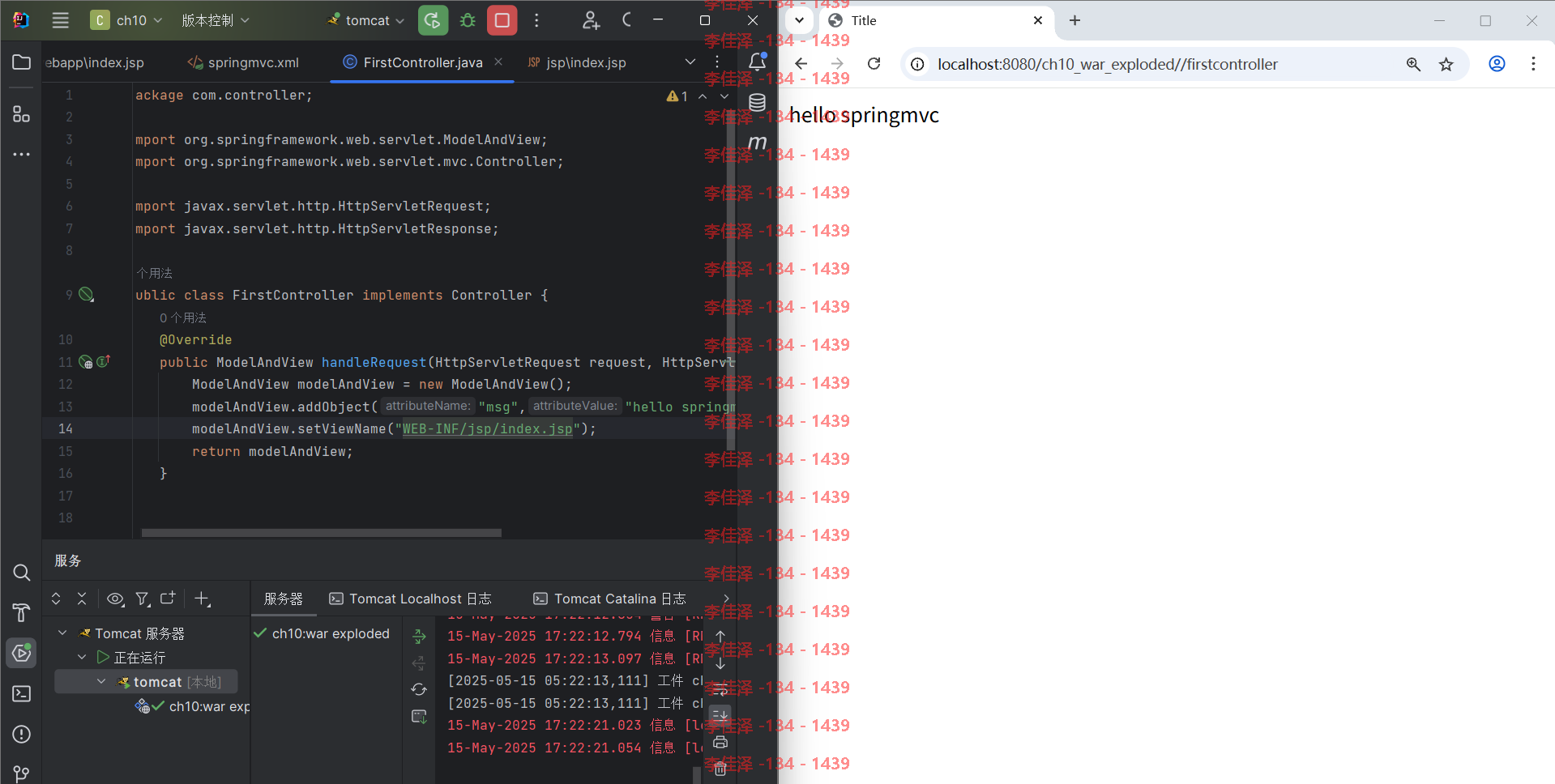Show more tool windows ellipsis
Screen dimensions: 1555x784
[x=22, y=154]
